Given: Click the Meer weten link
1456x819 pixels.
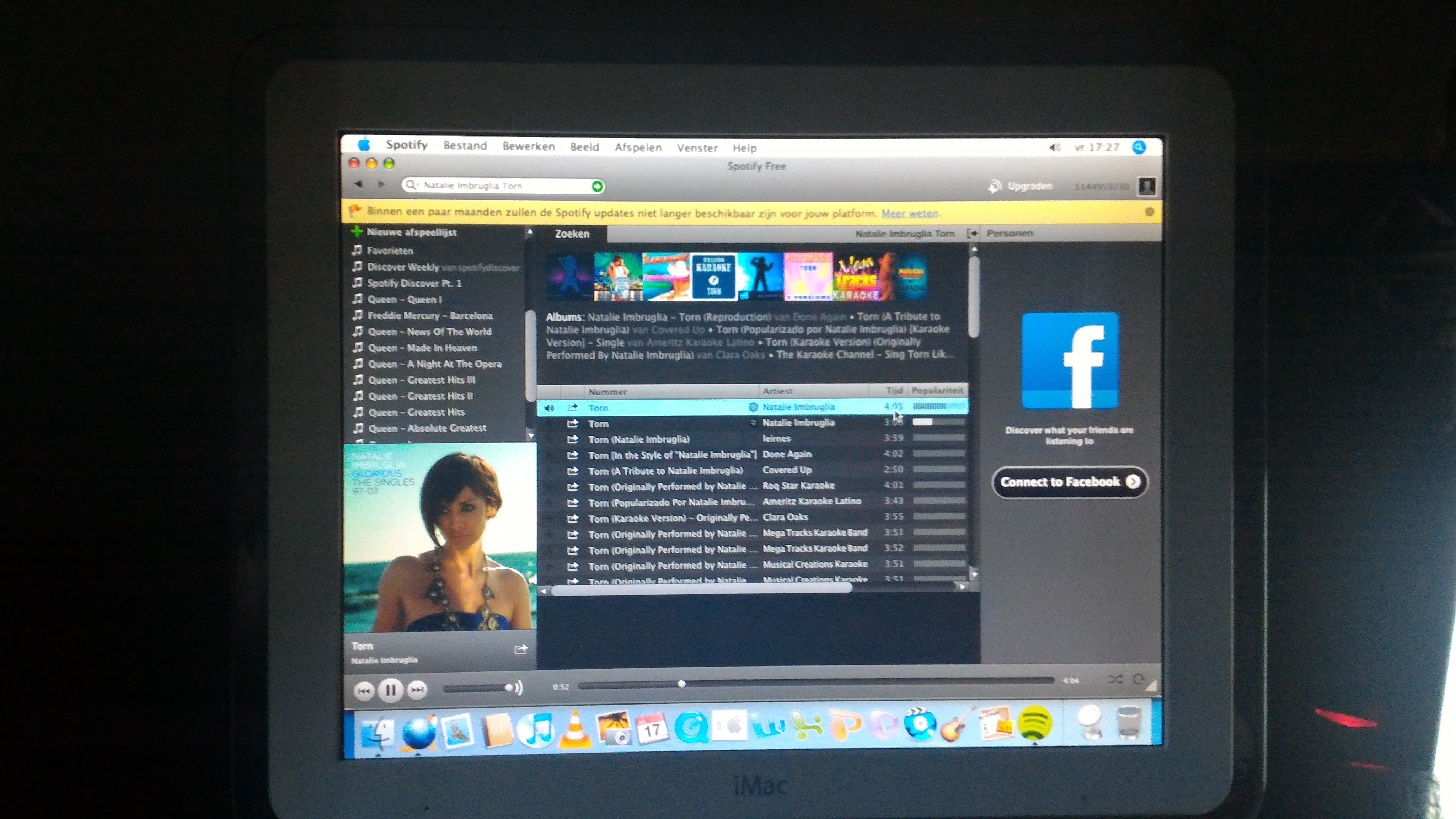Looking at the screenshot, I should (x=909, y=213).
